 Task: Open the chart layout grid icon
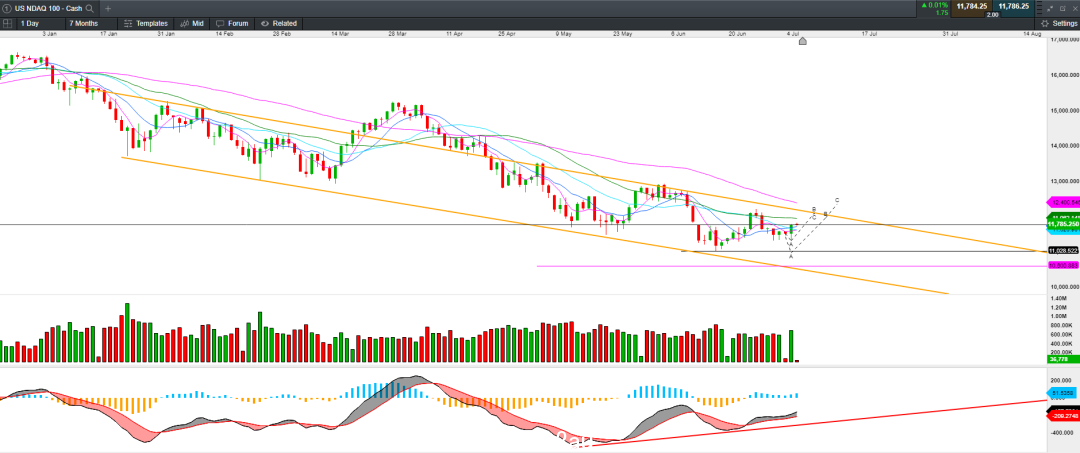click(x=7, y=23)
